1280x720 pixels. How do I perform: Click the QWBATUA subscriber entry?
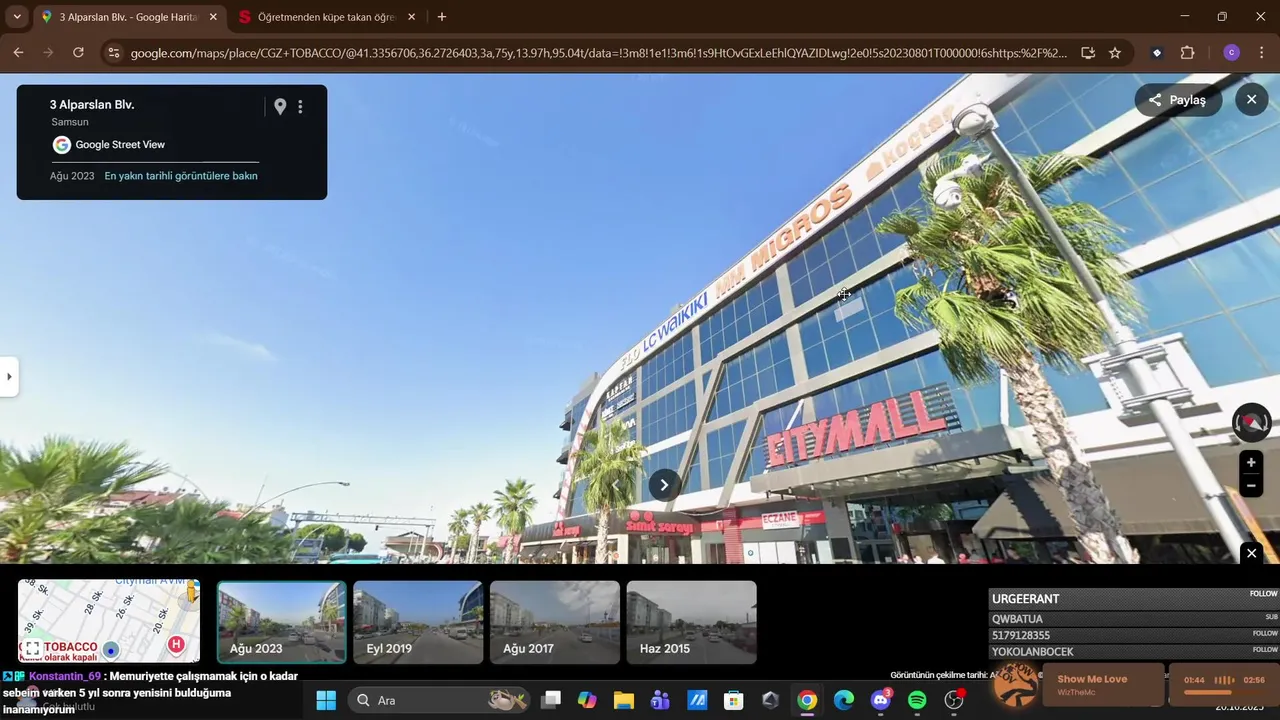pyautogui.click(x=1134, y=619)
